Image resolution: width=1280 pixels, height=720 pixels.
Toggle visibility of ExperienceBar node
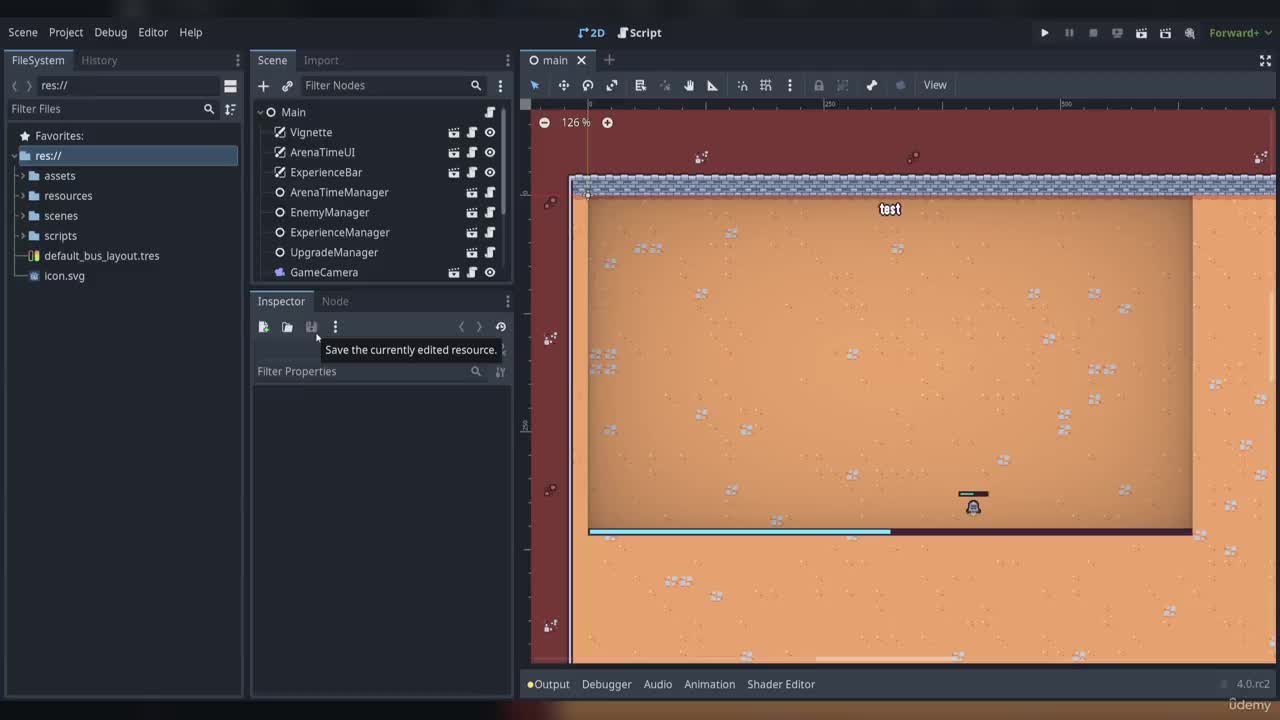(x=490, y=172)
